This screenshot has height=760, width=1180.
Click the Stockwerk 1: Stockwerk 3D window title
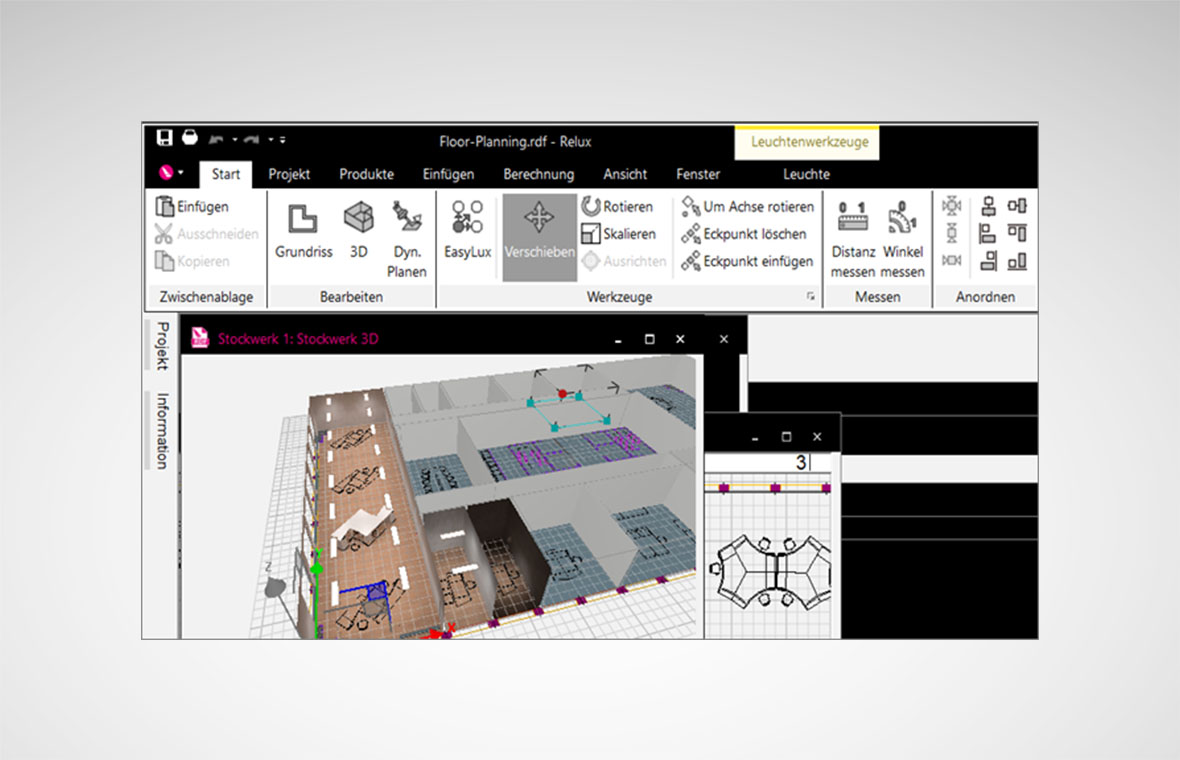tap(298, 339)
